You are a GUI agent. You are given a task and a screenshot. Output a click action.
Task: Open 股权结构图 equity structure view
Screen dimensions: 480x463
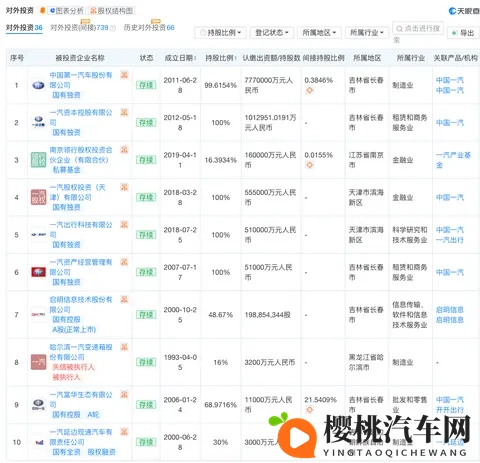click(112, 11)
